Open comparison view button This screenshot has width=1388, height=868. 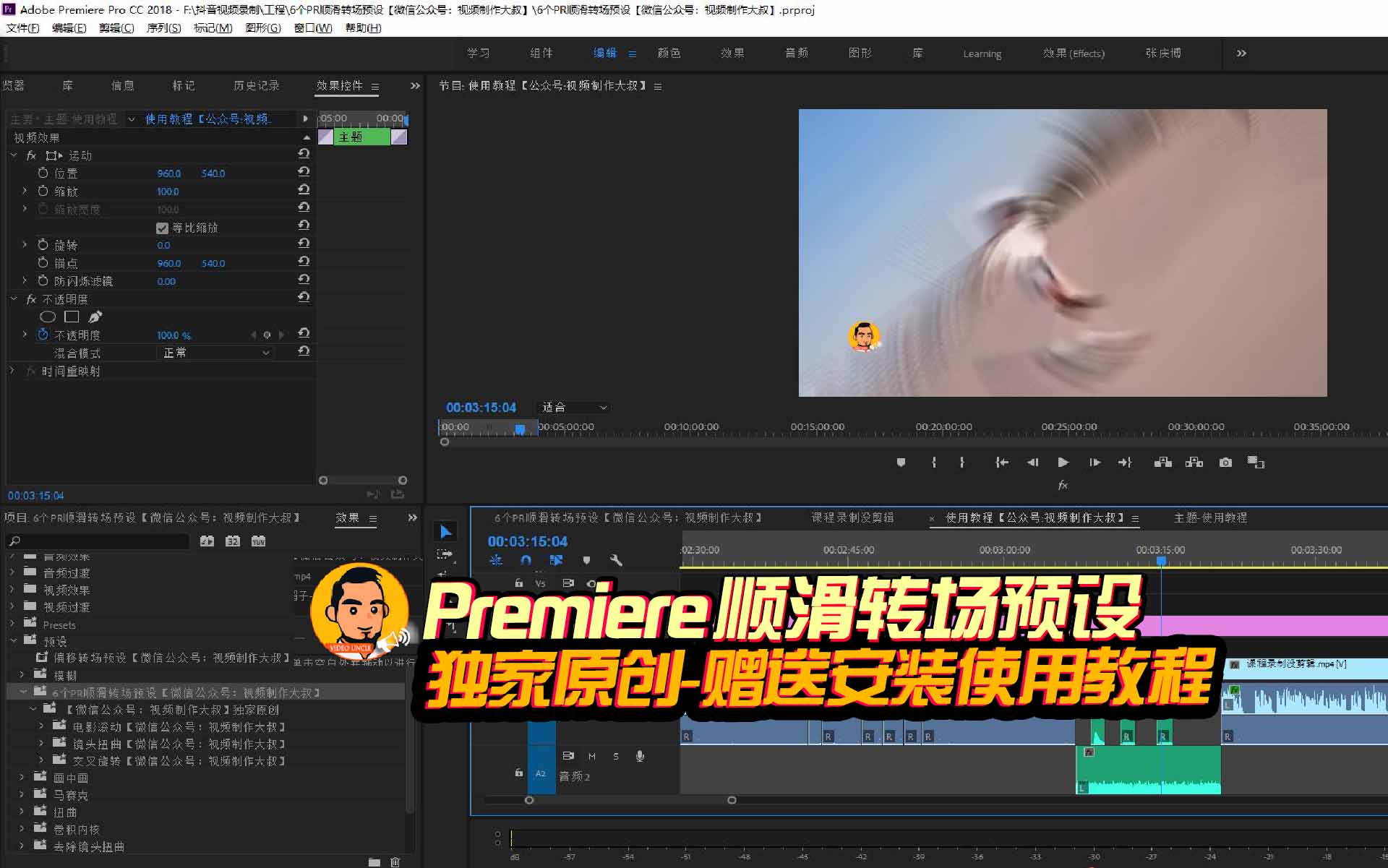coord(1256,463)
